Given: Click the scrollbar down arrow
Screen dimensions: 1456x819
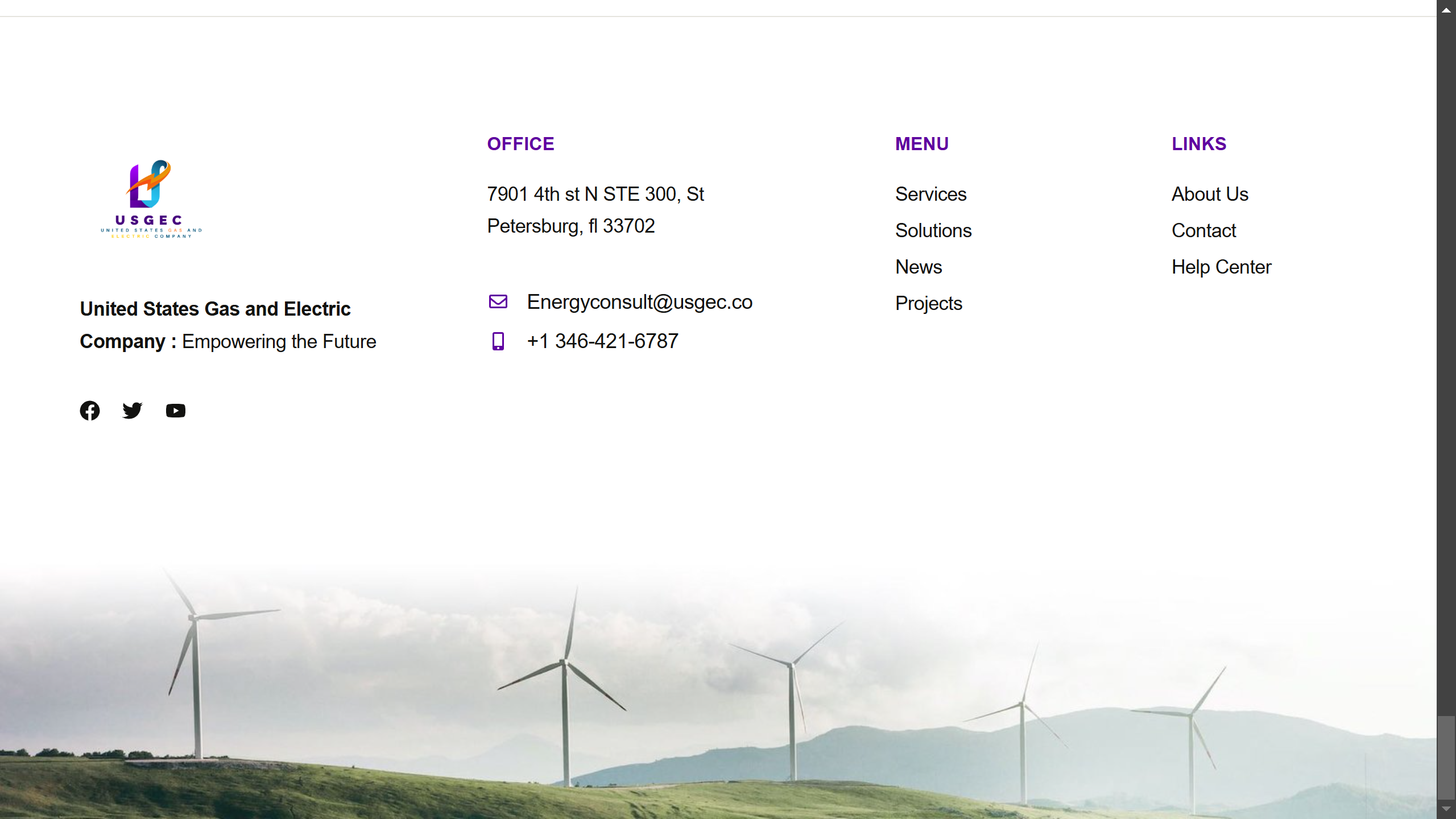Looking at the screenshot, I should point(1446,809).
